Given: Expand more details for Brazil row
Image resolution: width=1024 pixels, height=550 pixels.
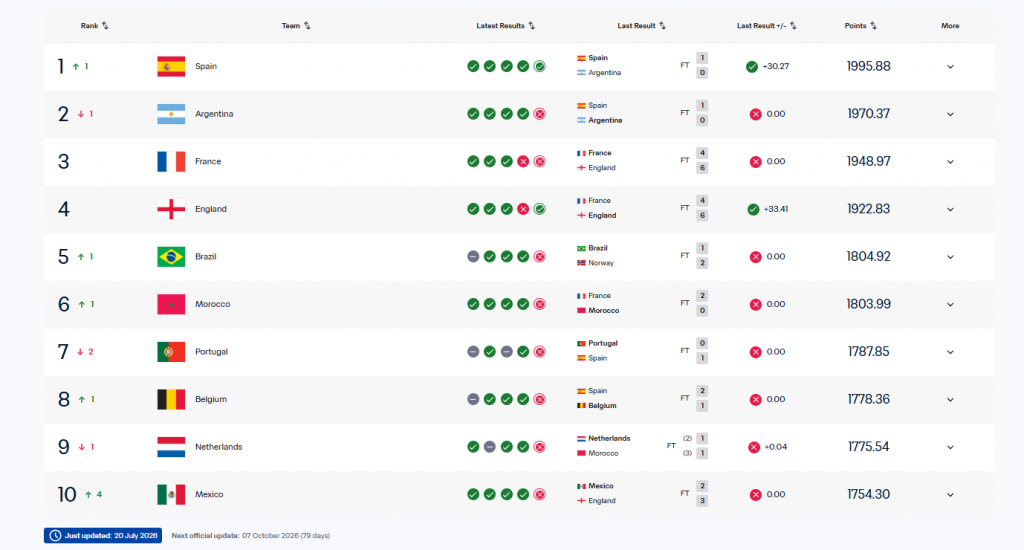Looking at the screenshot, I should [950, 257].
